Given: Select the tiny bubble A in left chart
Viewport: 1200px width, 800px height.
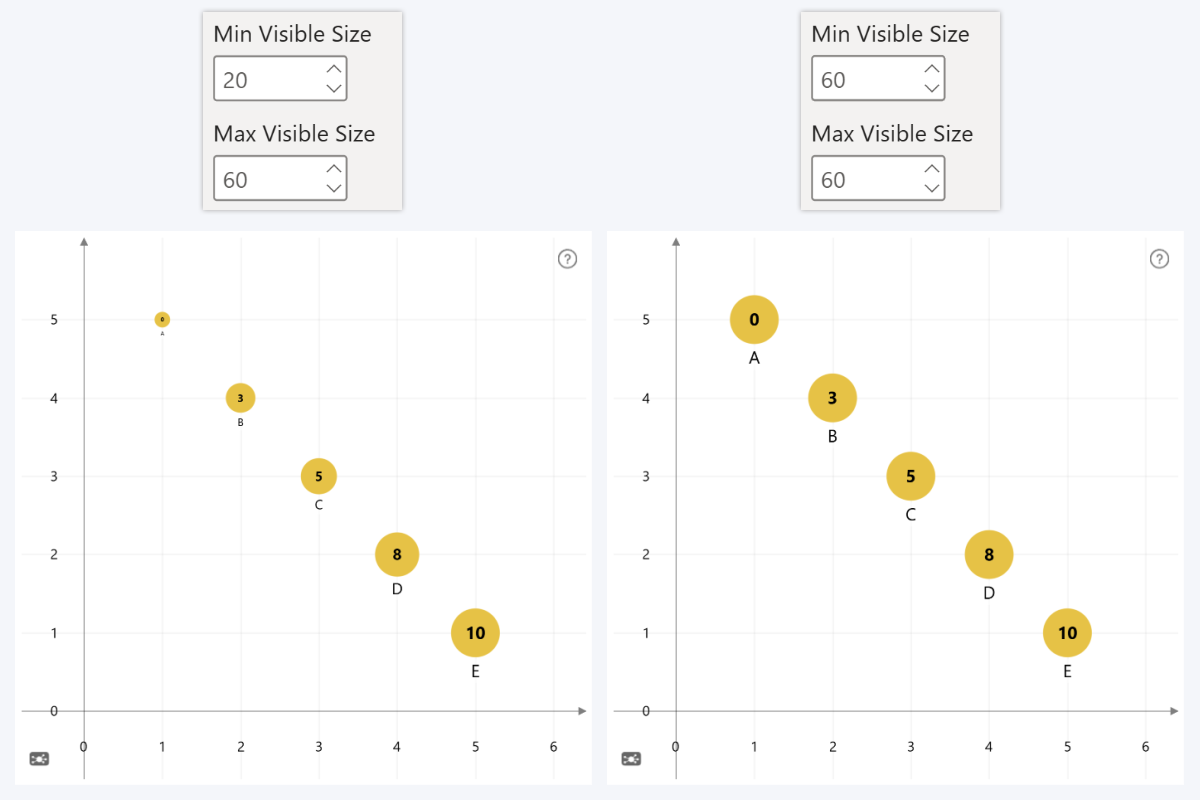Looking at the screenshot, I should point(162,319).
